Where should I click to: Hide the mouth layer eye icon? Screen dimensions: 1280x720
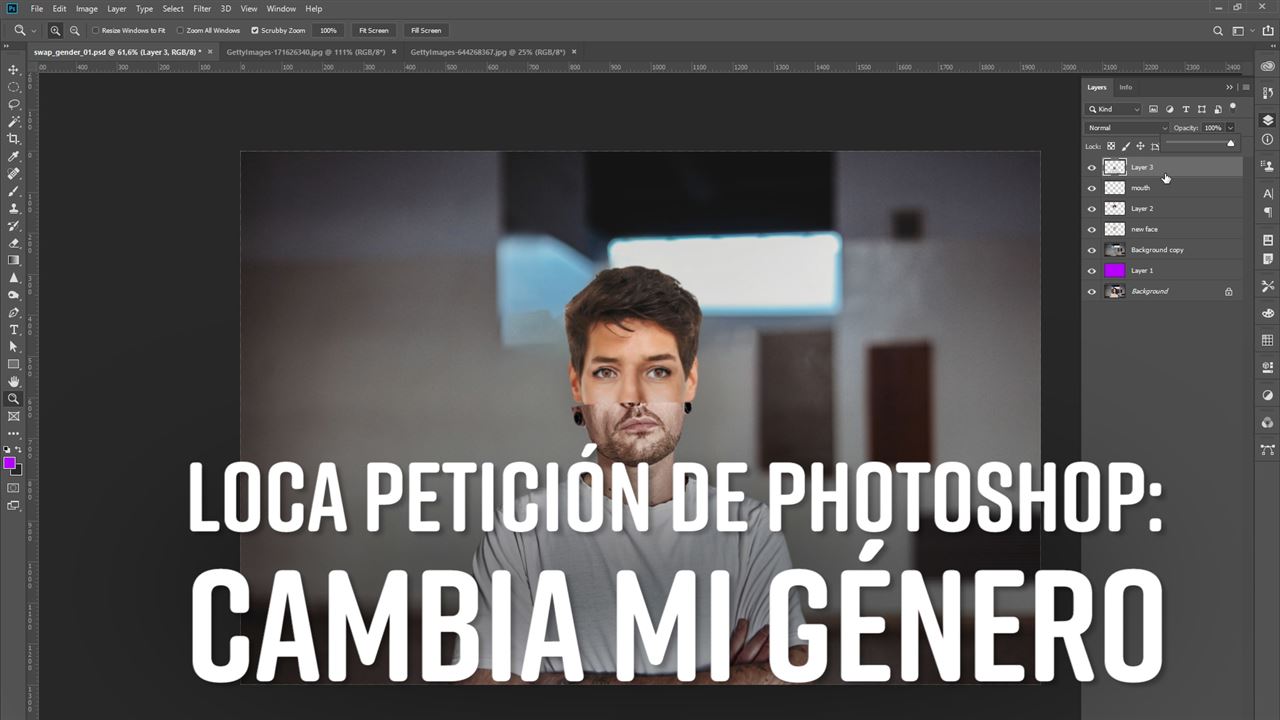[1092, 188]
